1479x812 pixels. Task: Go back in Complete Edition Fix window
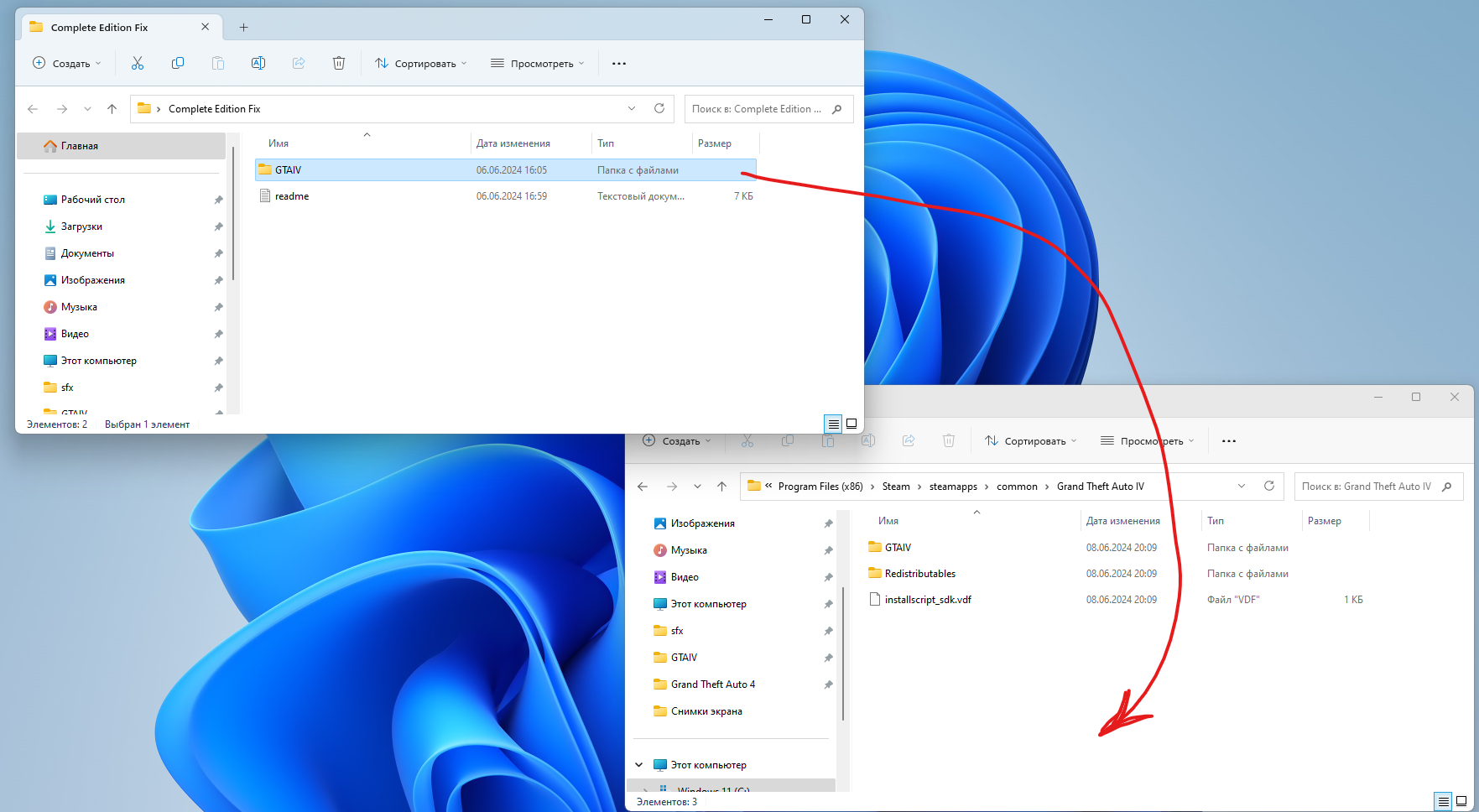click(33, 109)
